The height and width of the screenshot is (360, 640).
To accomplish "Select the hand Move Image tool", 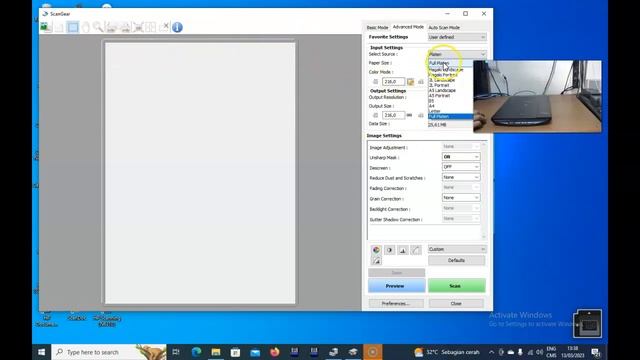I will coord(85,27).
